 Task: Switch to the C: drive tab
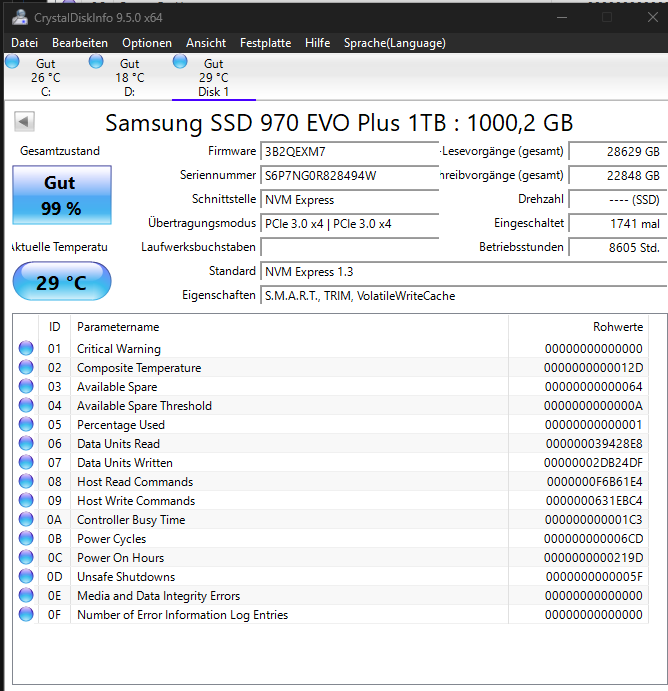coord(46,77)
